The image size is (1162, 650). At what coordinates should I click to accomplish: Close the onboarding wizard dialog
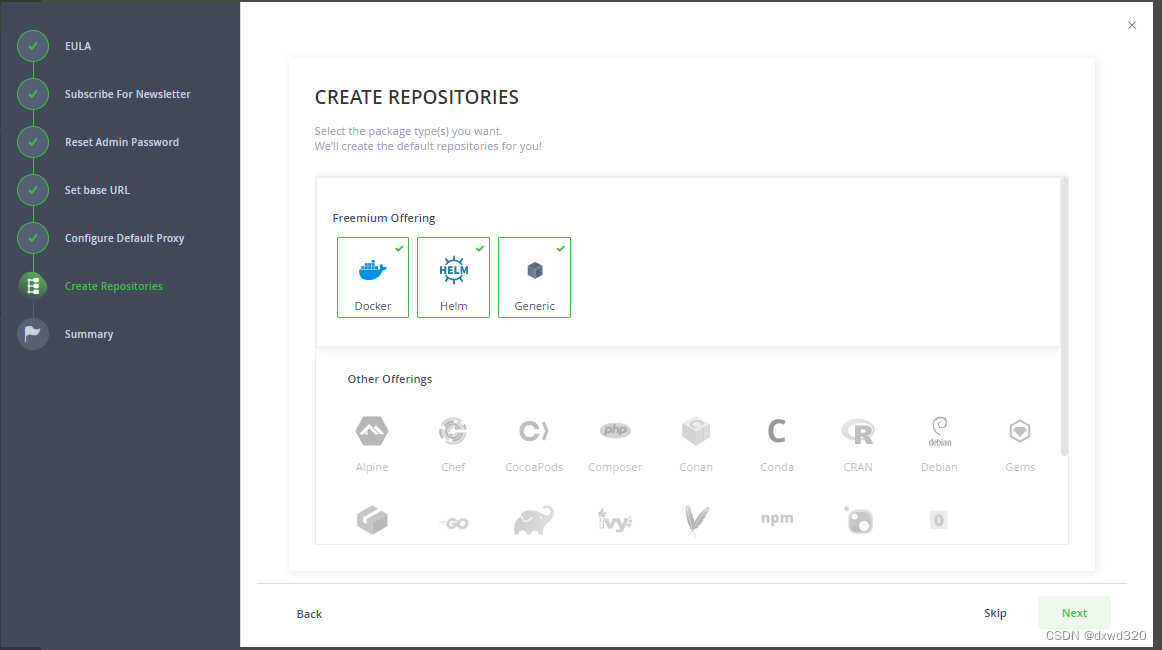click(x=1132, y=25)
